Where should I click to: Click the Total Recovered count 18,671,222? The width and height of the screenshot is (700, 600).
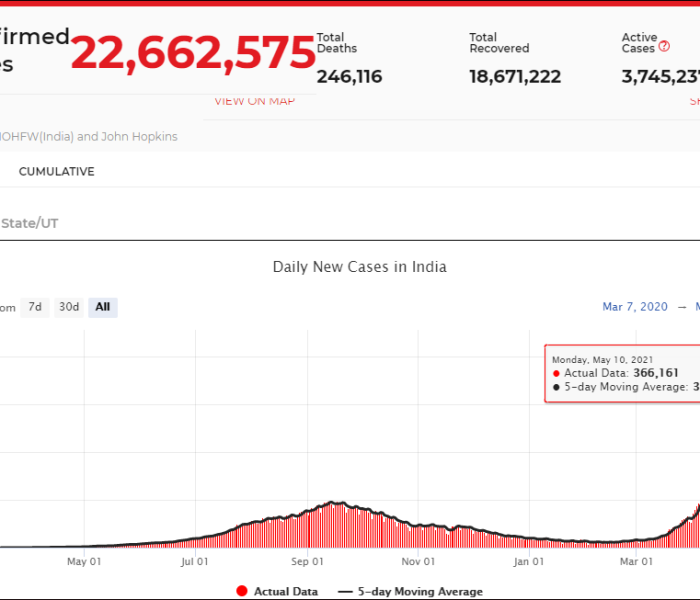point(515,77)
